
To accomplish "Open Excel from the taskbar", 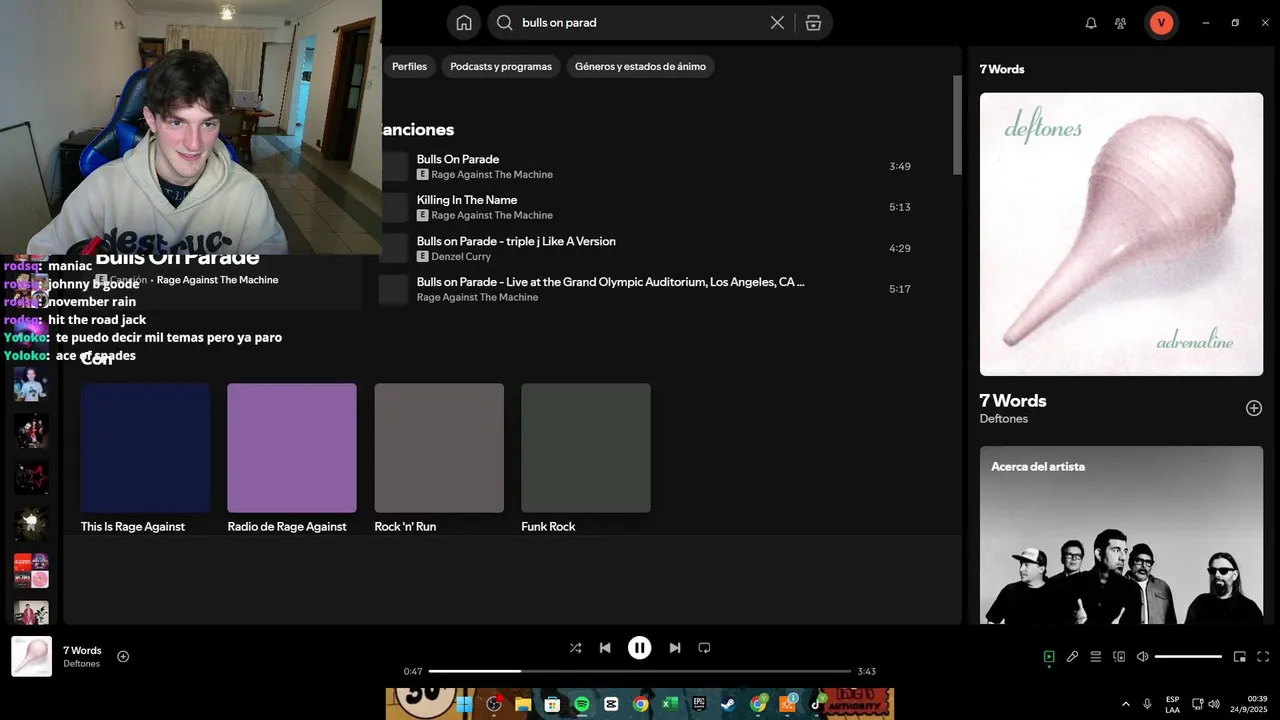I will pyautogui.click(x=670, y=704).
